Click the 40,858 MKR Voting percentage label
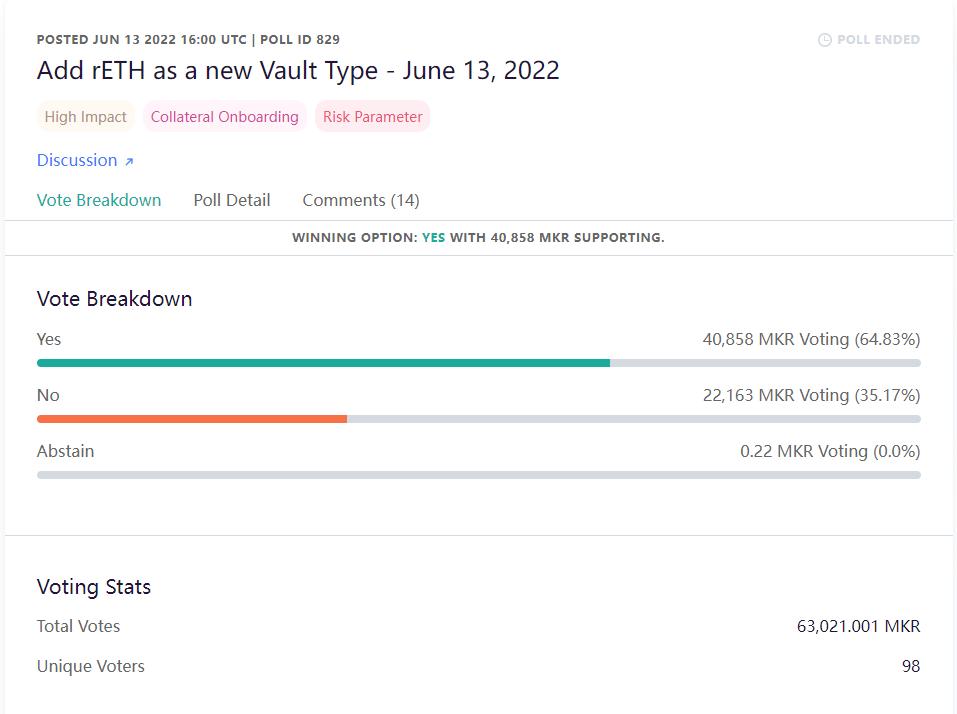Image resolution: width=957 pixels, height=714 pixels. click(x=811, y=339)
